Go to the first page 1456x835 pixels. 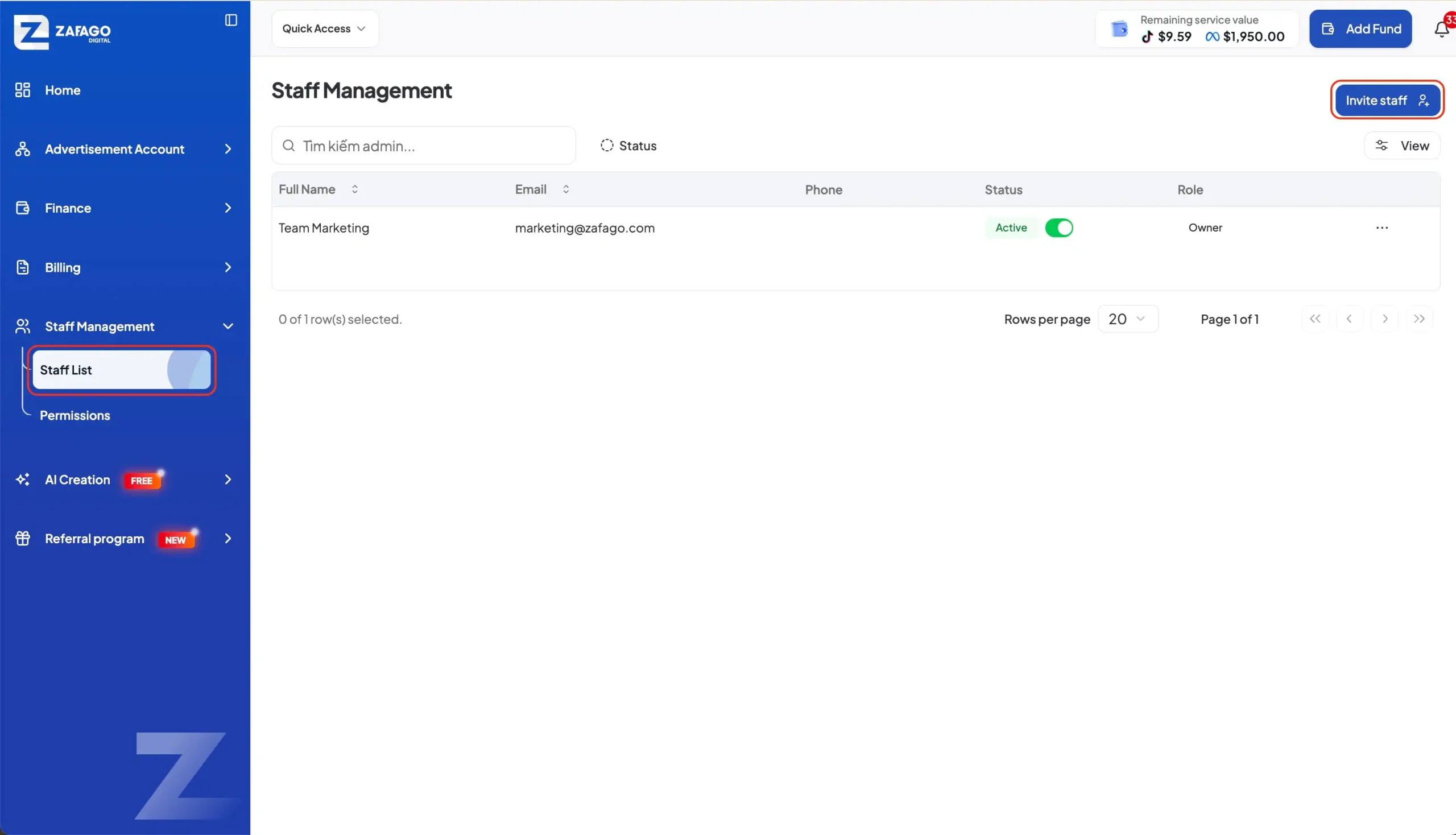(x=1315, y=319)
